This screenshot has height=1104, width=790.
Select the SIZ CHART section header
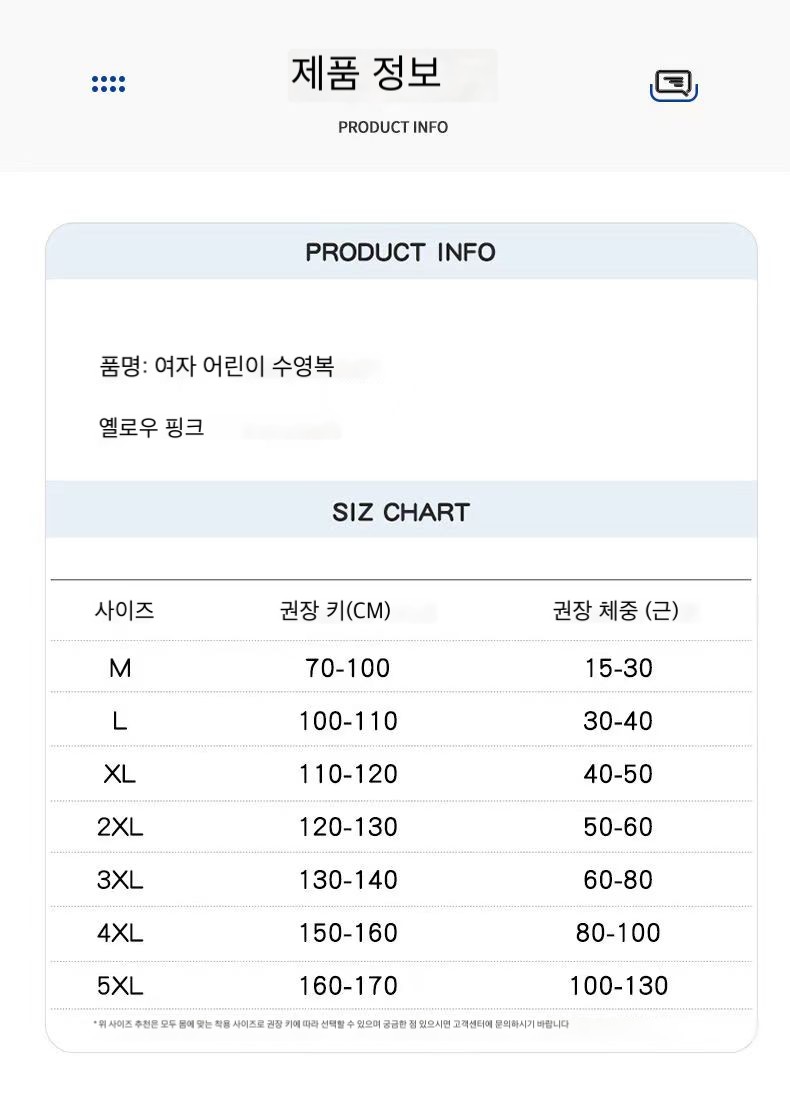[x=401, y=512]
